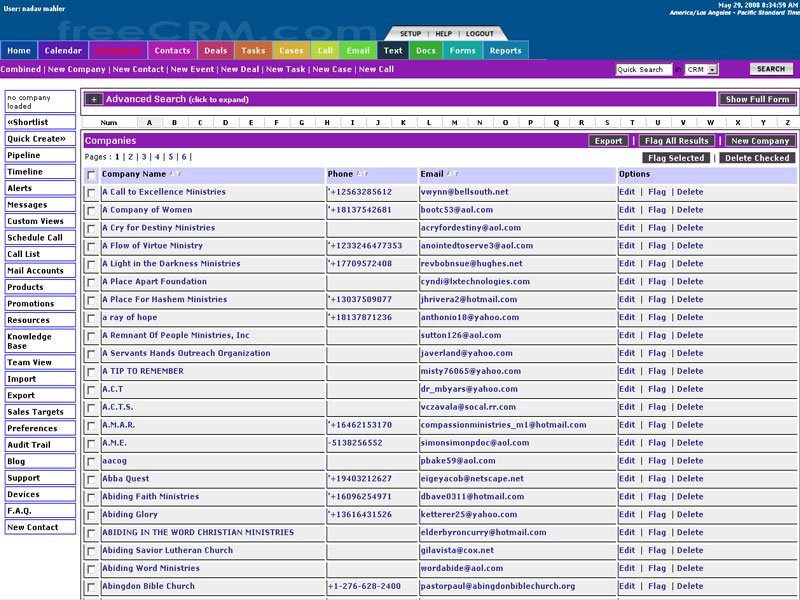
Task: Open the Deals tab
Action: 216,51
